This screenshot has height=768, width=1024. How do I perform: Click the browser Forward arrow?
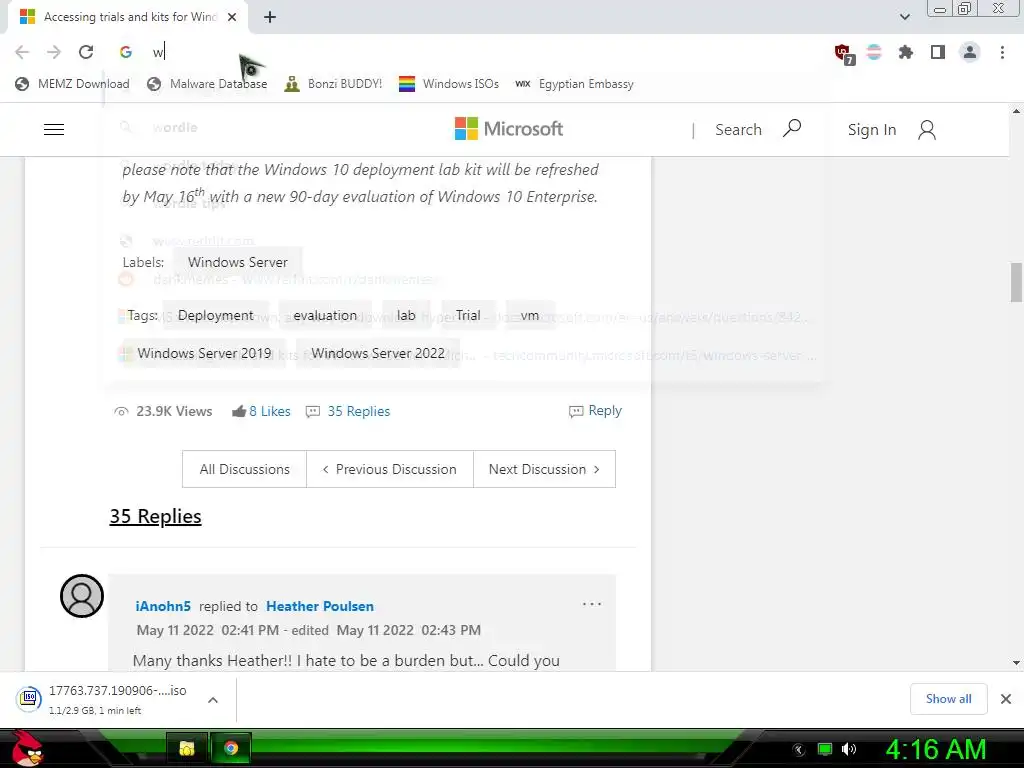[54, 52]
